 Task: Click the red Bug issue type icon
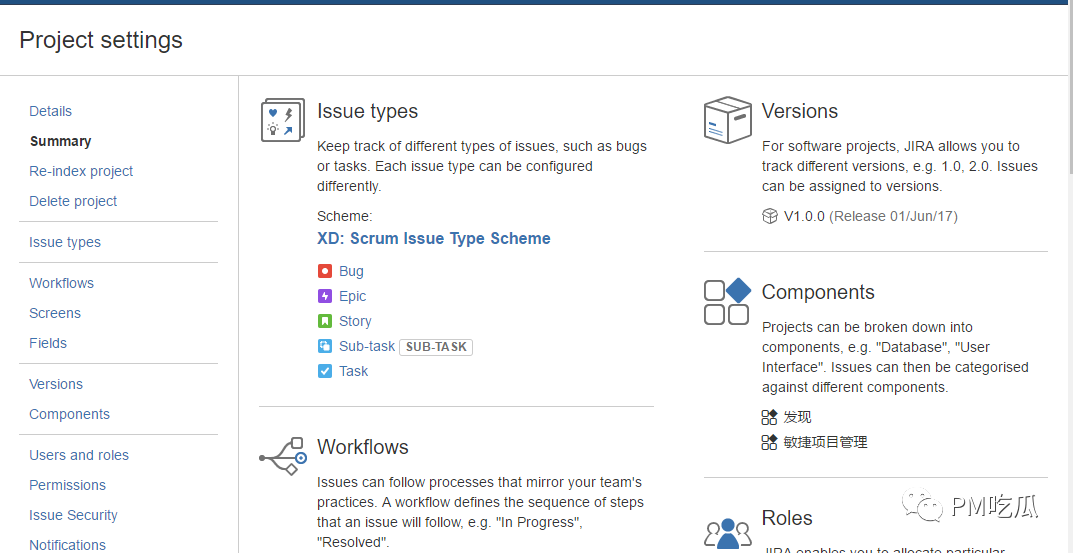point(325,271)
